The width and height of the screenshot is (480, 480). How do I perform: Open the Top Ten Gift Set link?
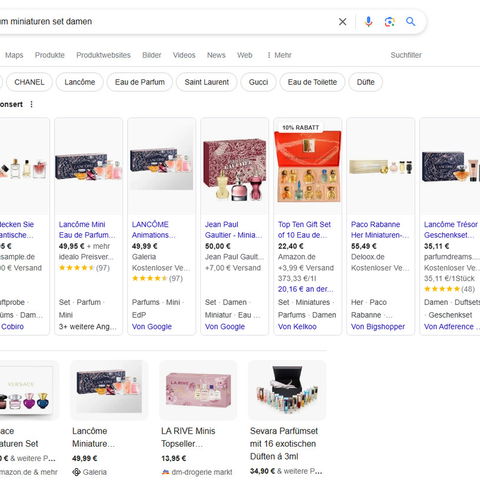point(304,230)
